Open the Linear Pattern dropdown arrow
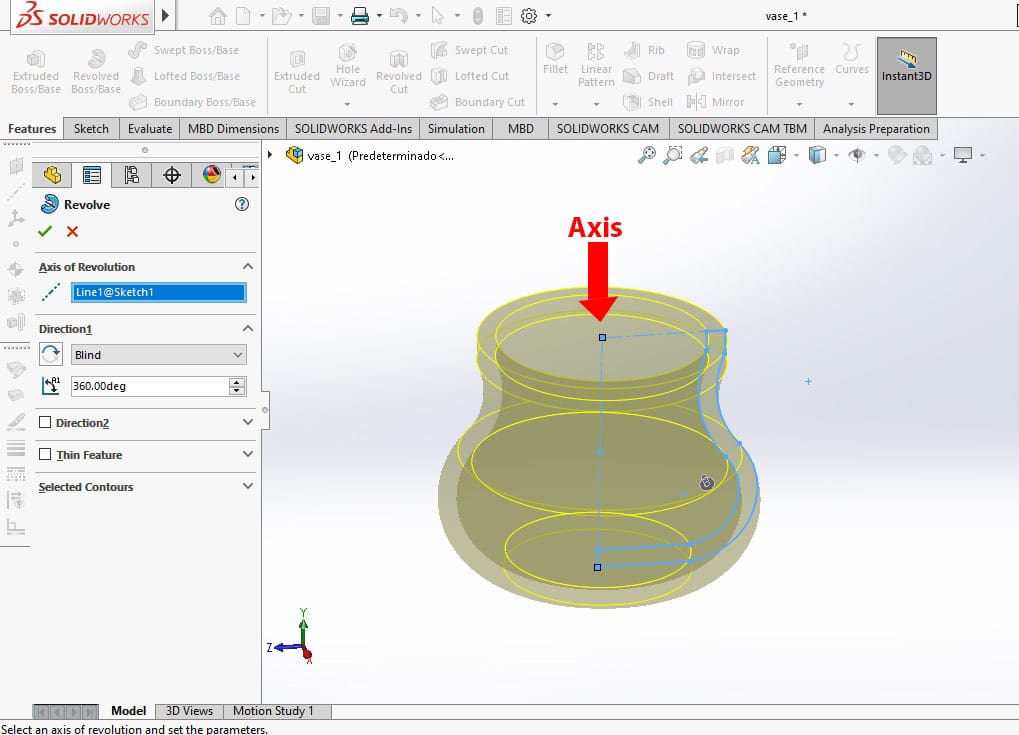 tap(596, 104)
